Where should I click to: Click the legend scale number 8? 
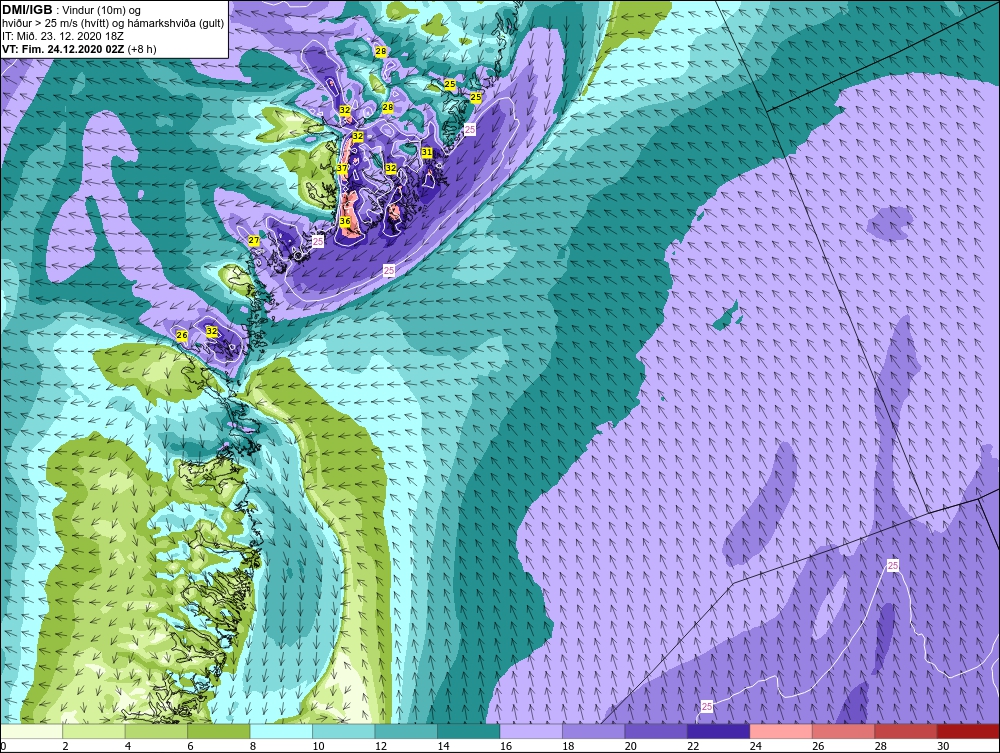pyautogui.click(x=253, y=746)
